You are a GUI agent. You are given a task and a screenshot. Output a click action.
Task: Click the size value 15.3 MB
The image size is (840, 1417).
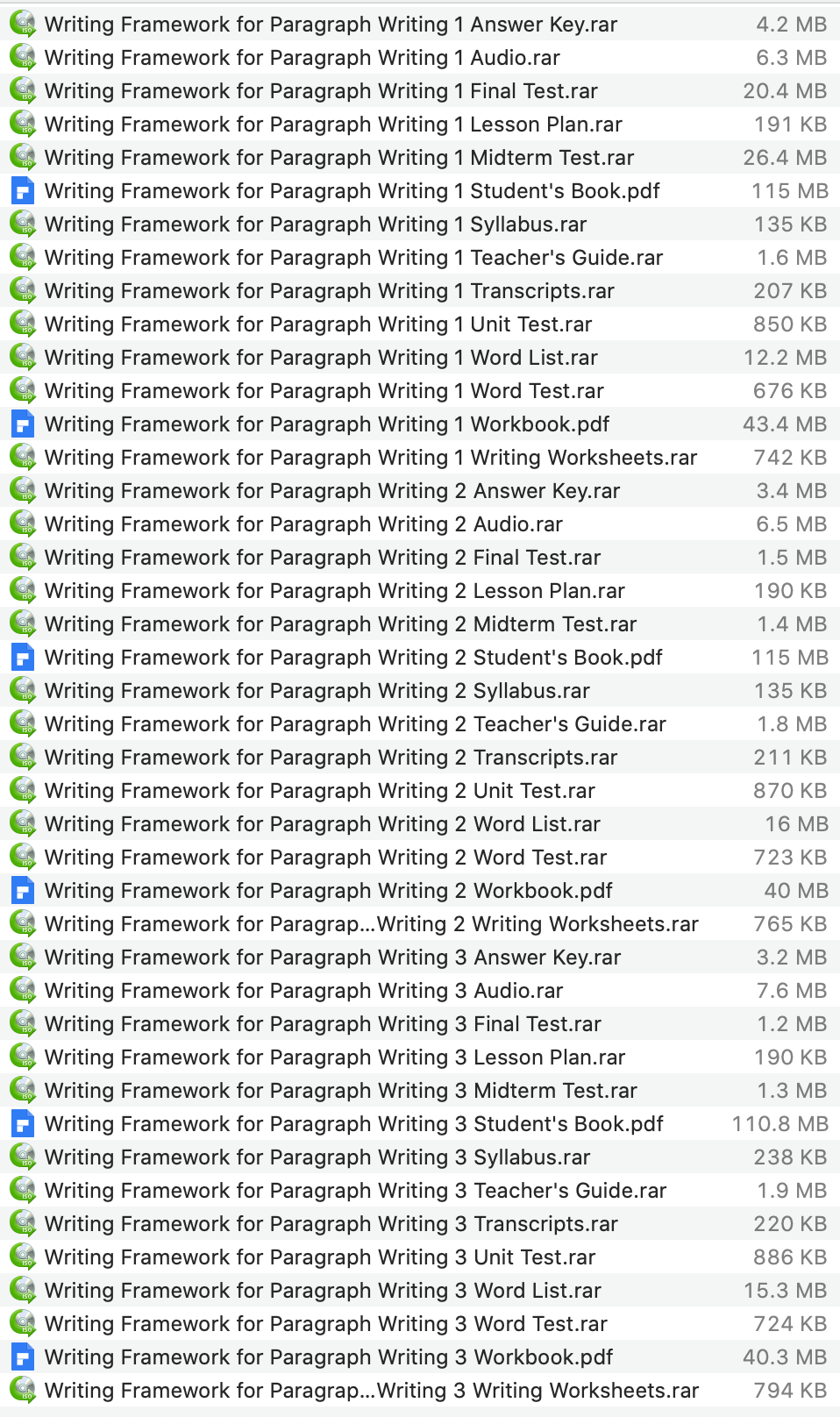(x=786, y=1290)
